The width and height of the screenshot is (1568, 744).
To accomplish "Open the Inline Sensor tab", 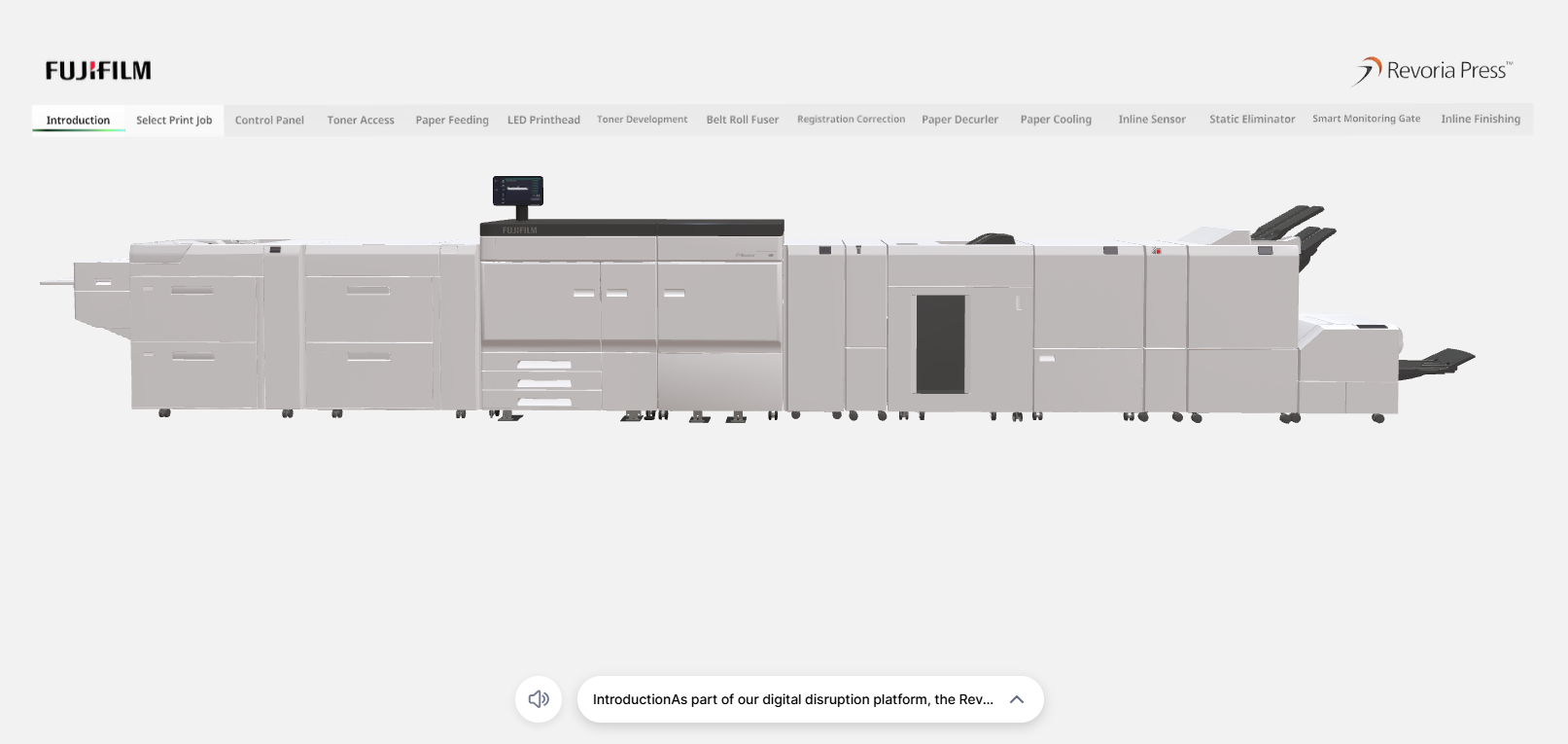I will click(x=1152, y=120).
